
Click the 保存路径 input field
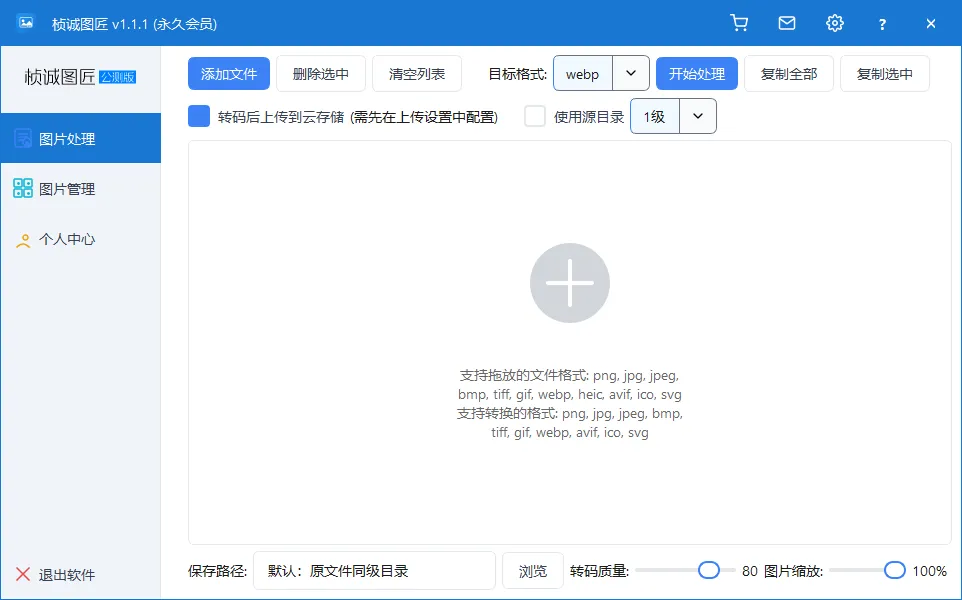coord(375,570)
